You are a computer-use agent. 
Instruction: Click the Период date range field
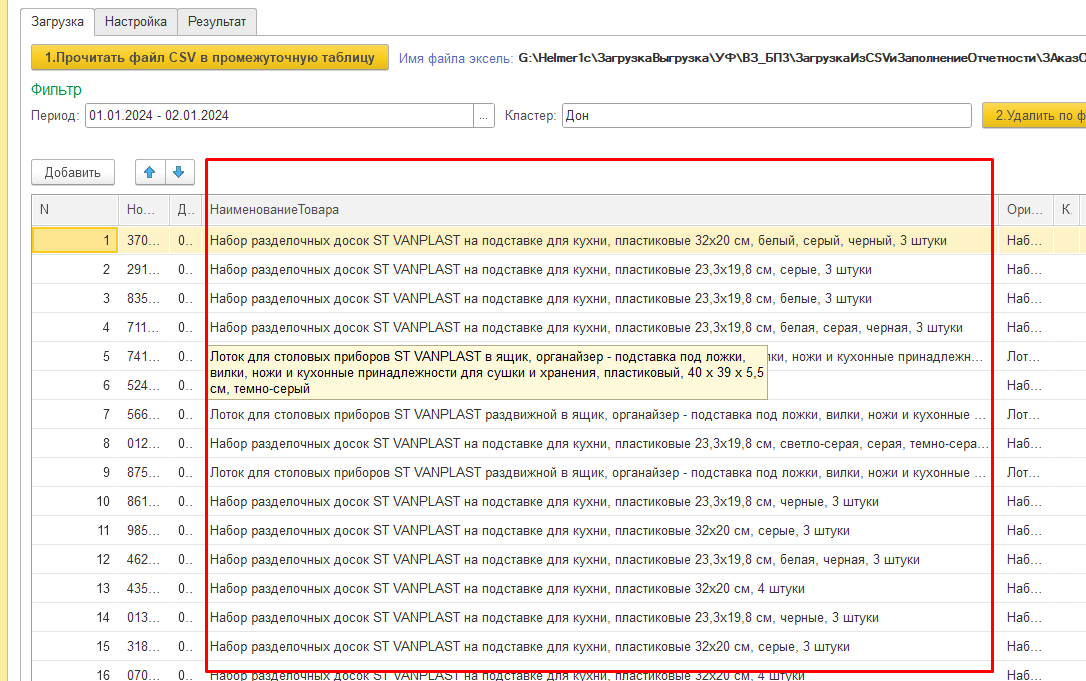tap(280, 116)
